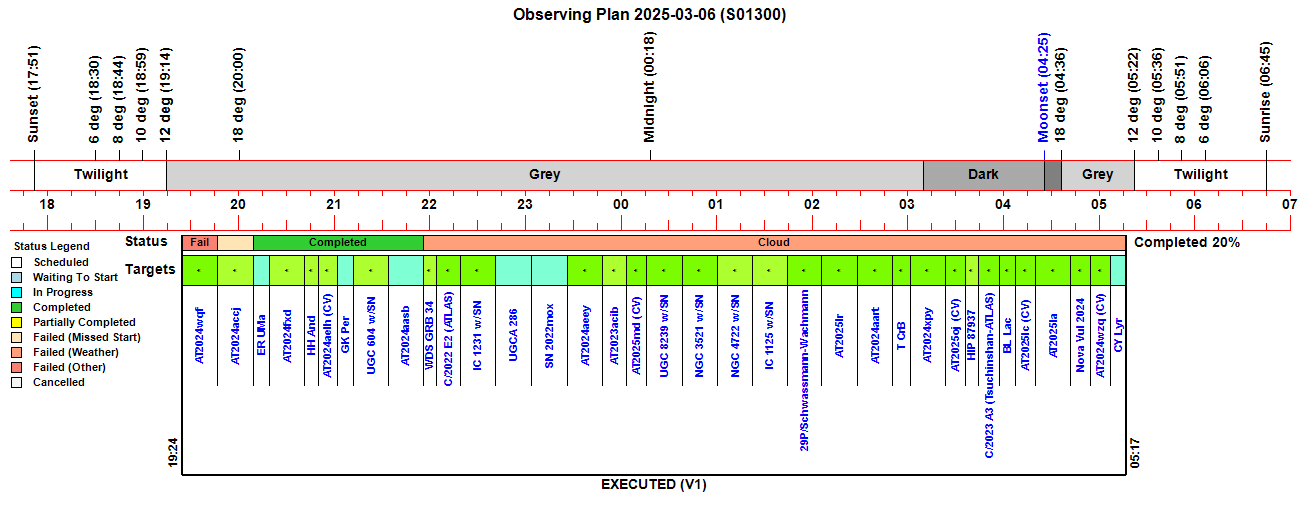This screenshot has height=505, width=1300.
Task: Select the Dark sky band
Action: click(x=983, y=175)
